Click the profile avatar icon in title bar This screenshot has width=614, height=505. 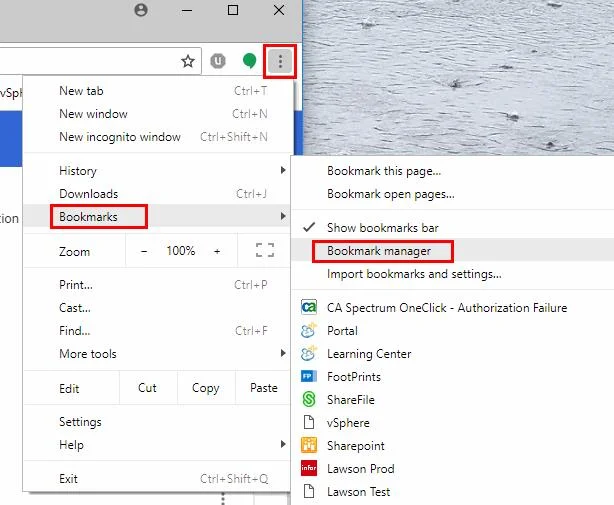point(141,10)
